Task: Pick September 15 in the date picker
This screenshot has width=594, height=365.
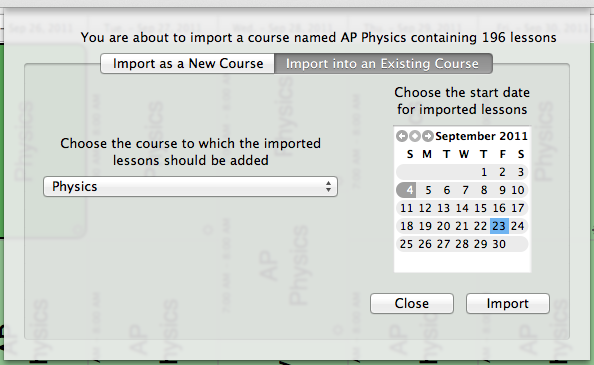Action: pos(480,208)
